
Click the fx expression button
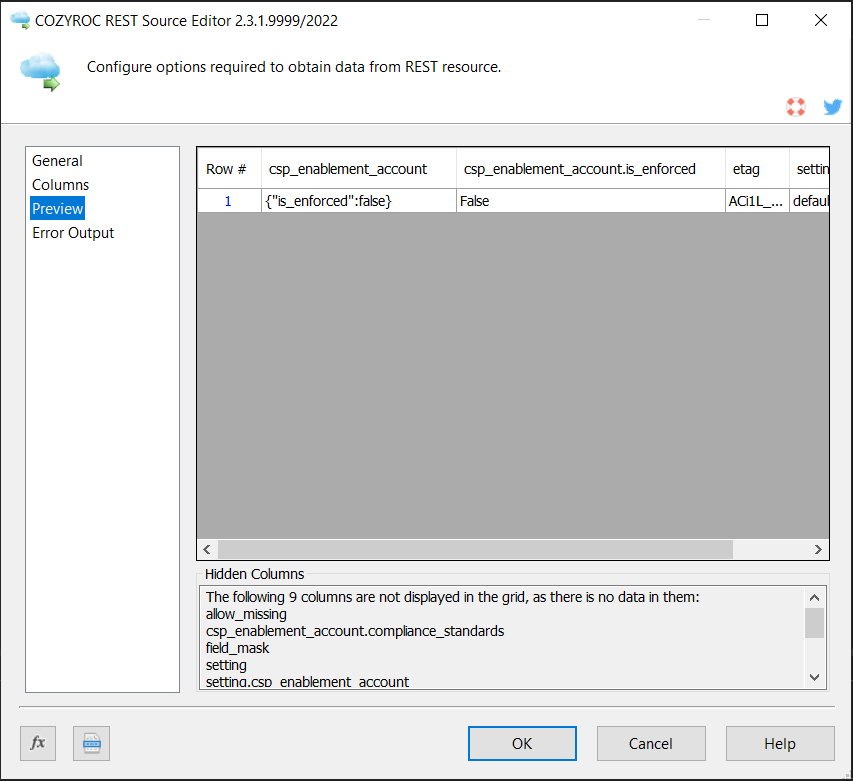pyautogui.click(x=38, y=743)
